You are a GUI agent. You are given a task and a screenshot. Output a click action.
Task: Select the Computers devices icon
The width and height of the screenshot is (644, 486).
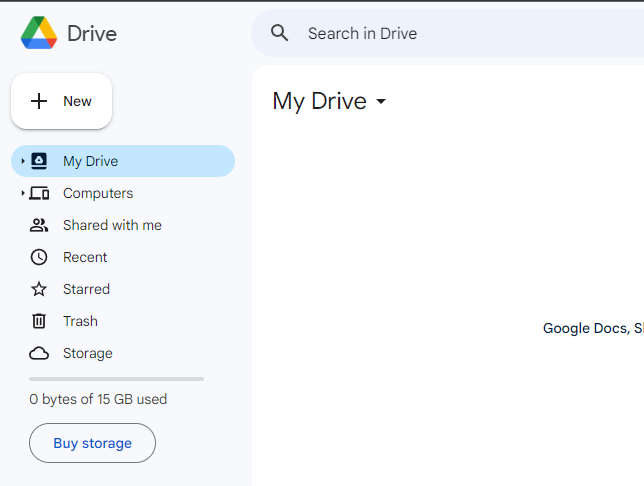point(39,193)
